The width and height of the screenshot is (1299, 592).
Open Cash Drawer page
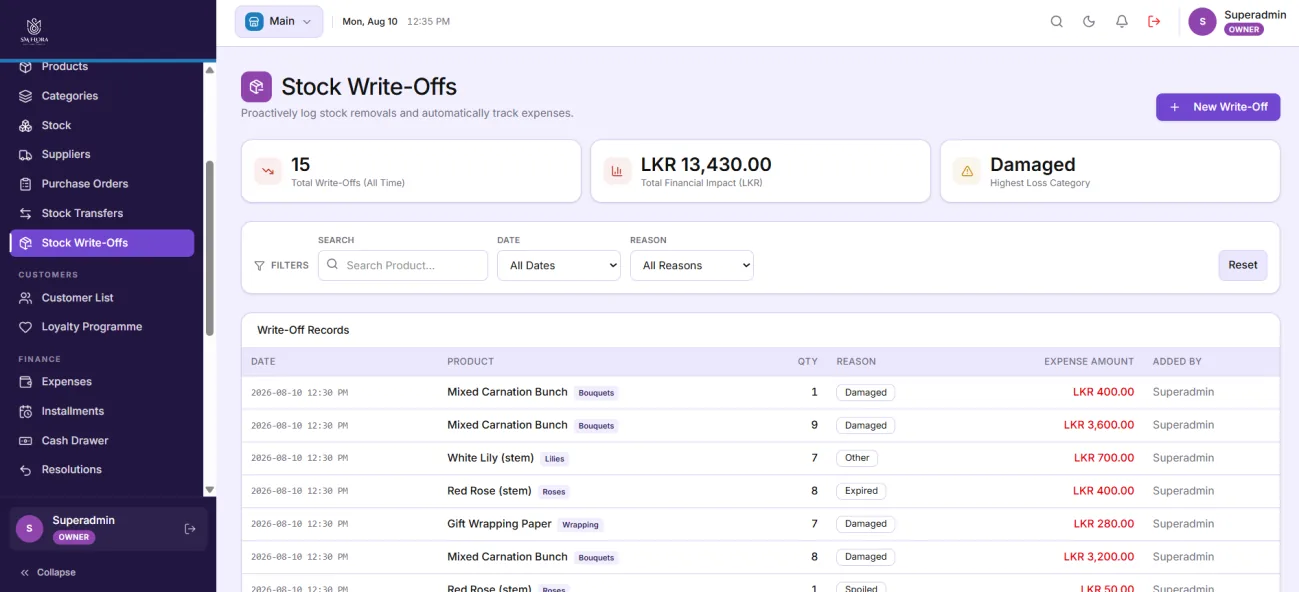[x=102, y=440]
